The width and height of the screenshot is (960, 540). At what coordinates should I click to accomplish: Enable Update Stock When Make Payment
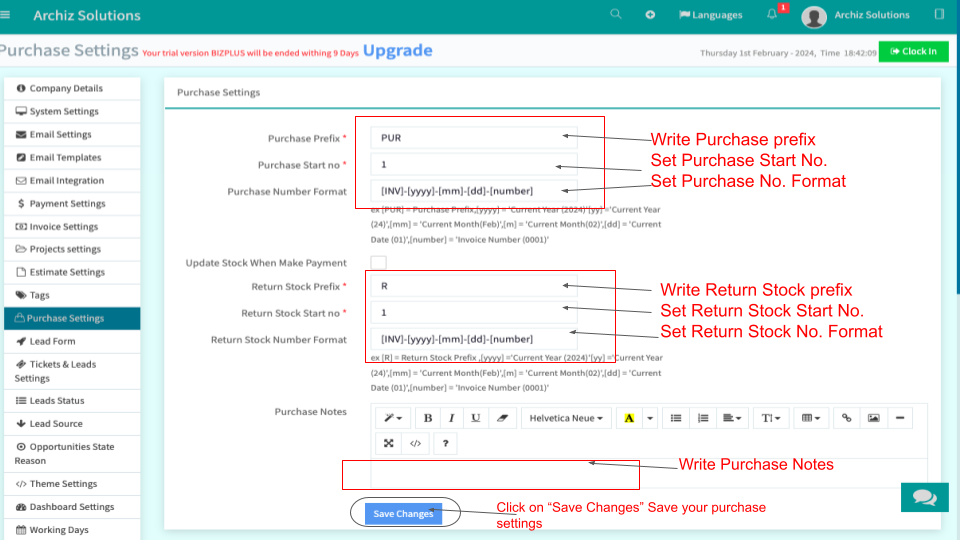378,263
